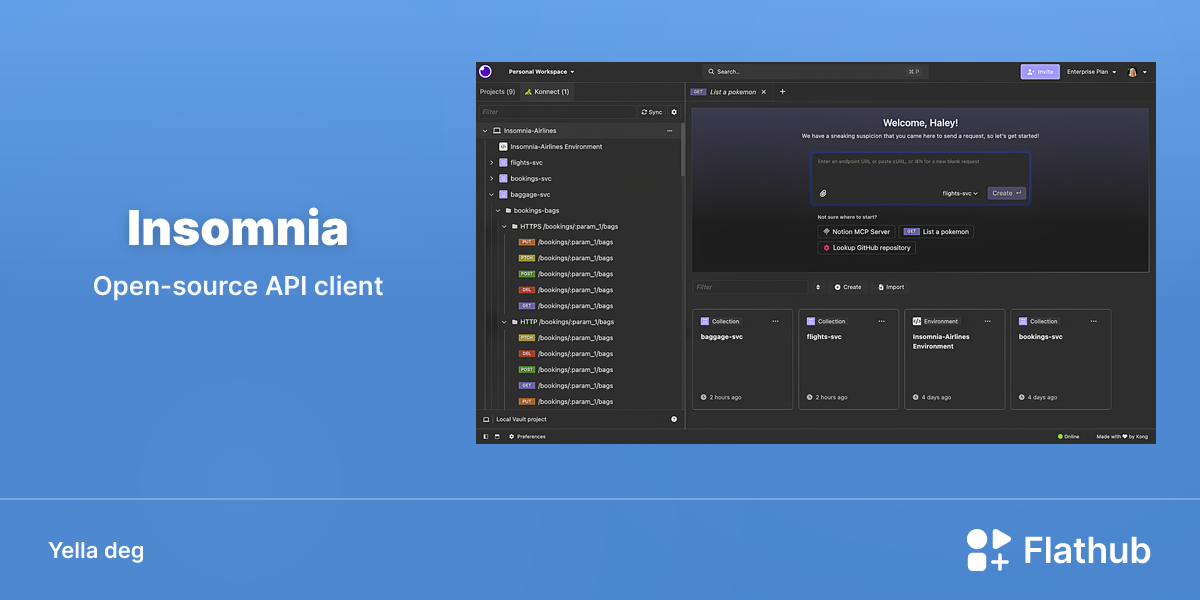Open POST request under HTTP folder
Image resolution: width=1200 pixels, height=600 pixels.
[x=566, y=370]
